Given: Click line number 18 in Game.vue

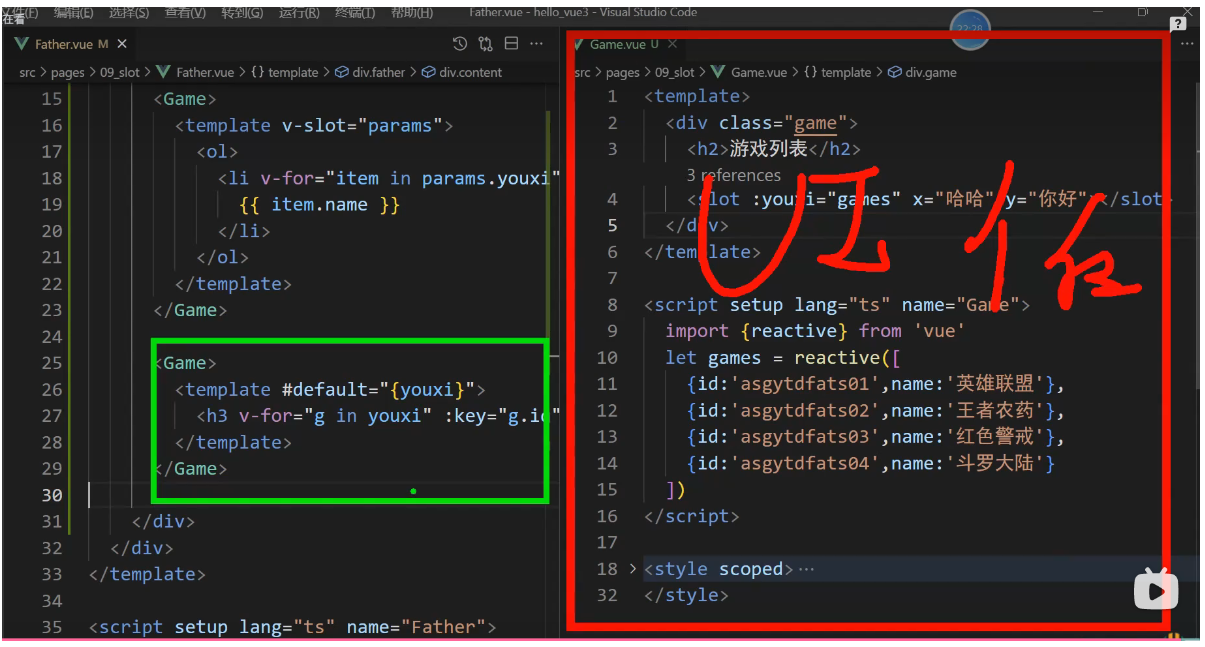Looking at the screenshot, I should [607, 569].
